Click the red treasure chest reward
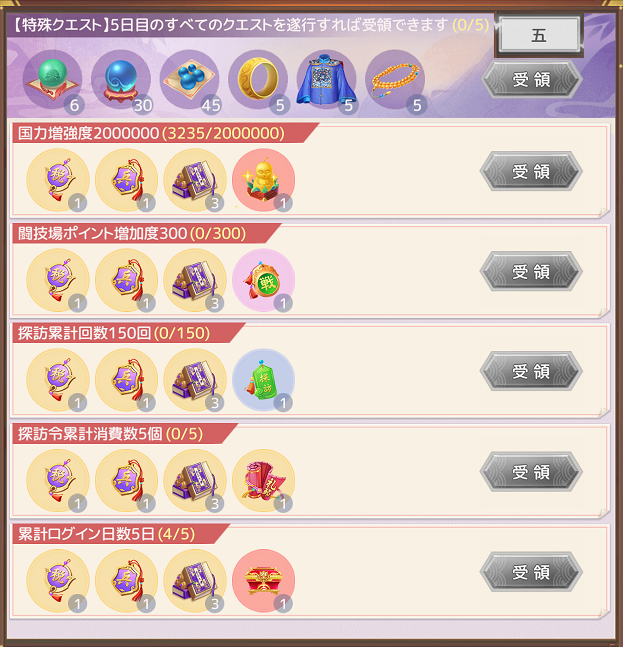Viewport: 623px width, 647px height. (264, 581)
